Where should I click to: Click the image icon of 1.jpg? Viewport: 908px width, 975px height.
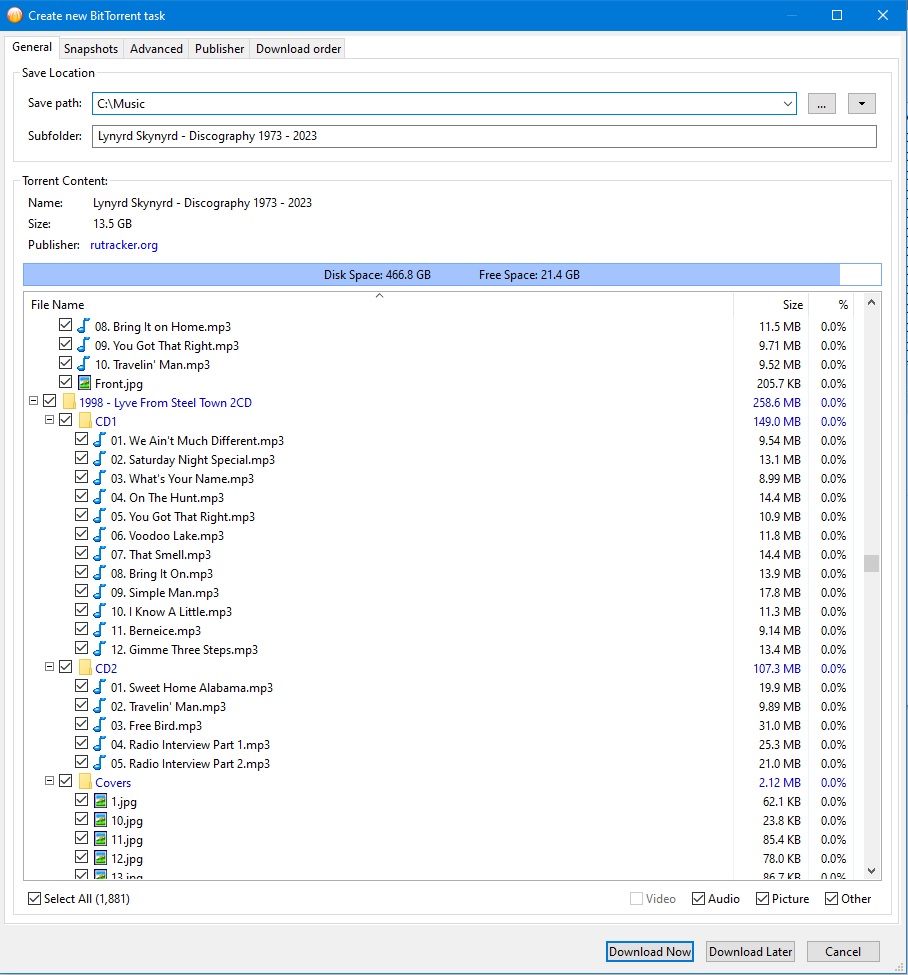[x=100, y=801]
